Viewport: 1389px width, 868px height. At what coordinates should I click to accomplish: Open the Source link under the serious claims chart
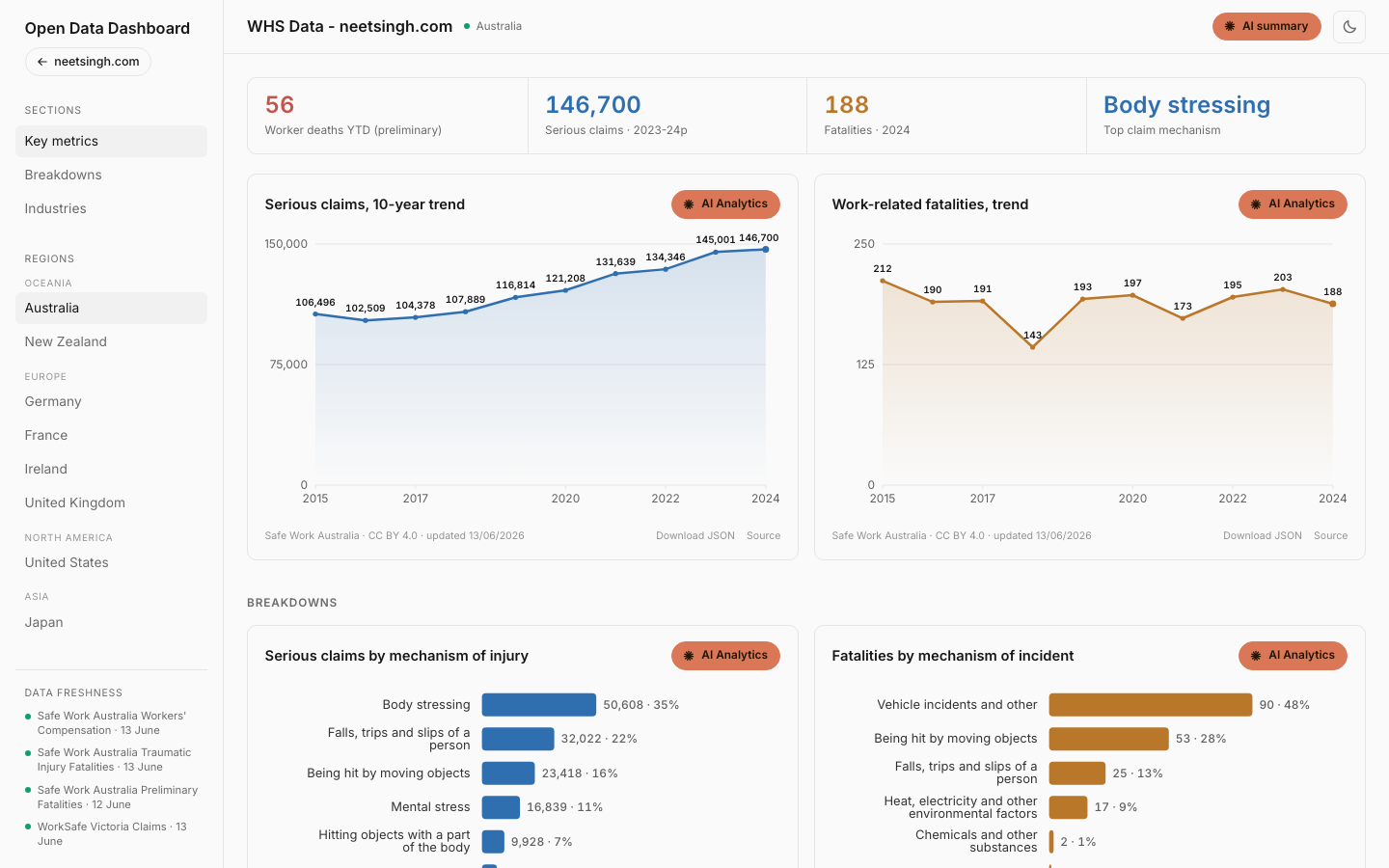[x=763, y=536]
